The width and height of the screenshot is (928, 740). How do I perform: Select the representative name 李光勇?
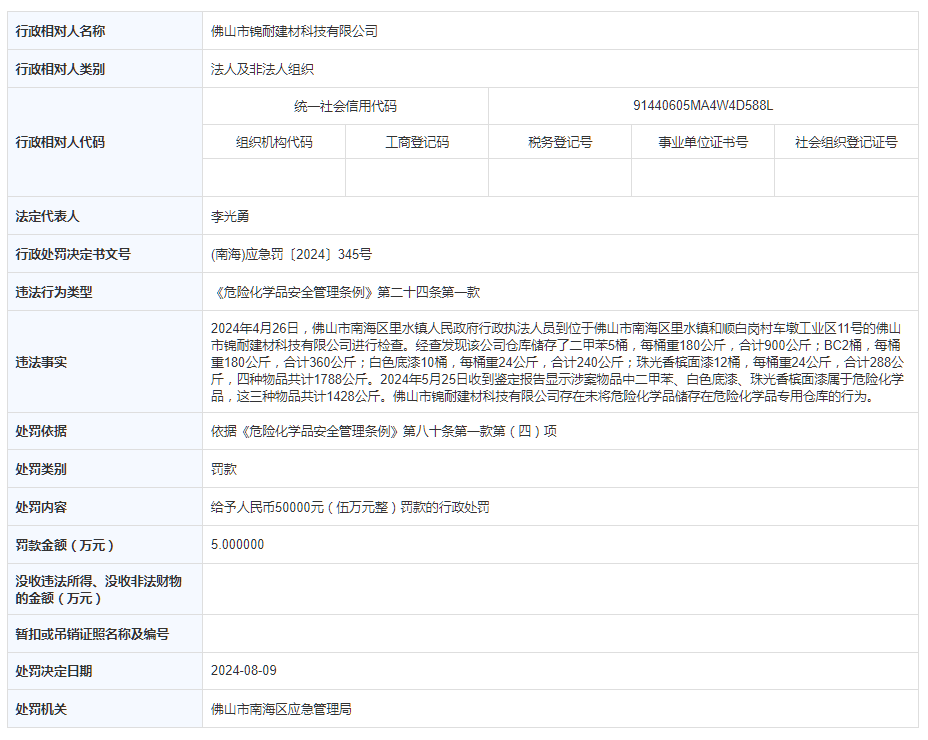[x=230, y=217]
